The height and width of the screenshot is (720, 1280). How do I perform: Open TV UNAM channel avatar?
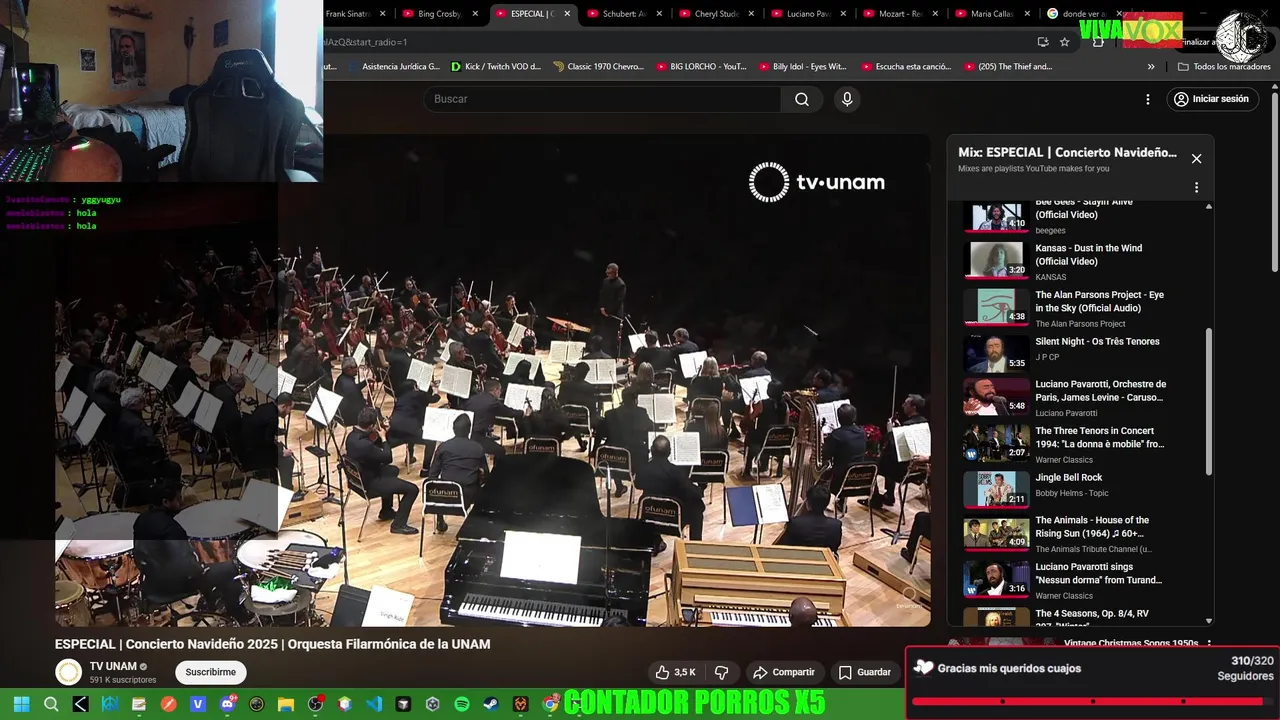click(68, 672)
